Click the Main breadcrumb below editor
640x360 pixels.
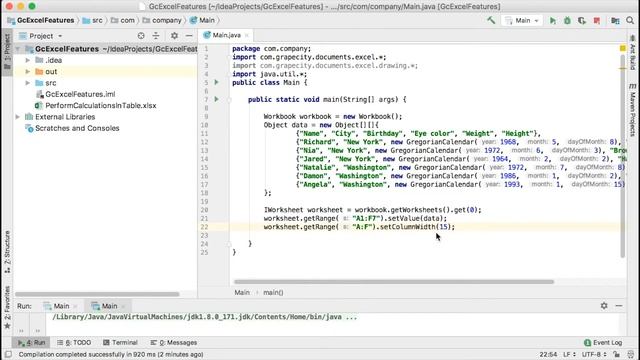coord(242,292)
